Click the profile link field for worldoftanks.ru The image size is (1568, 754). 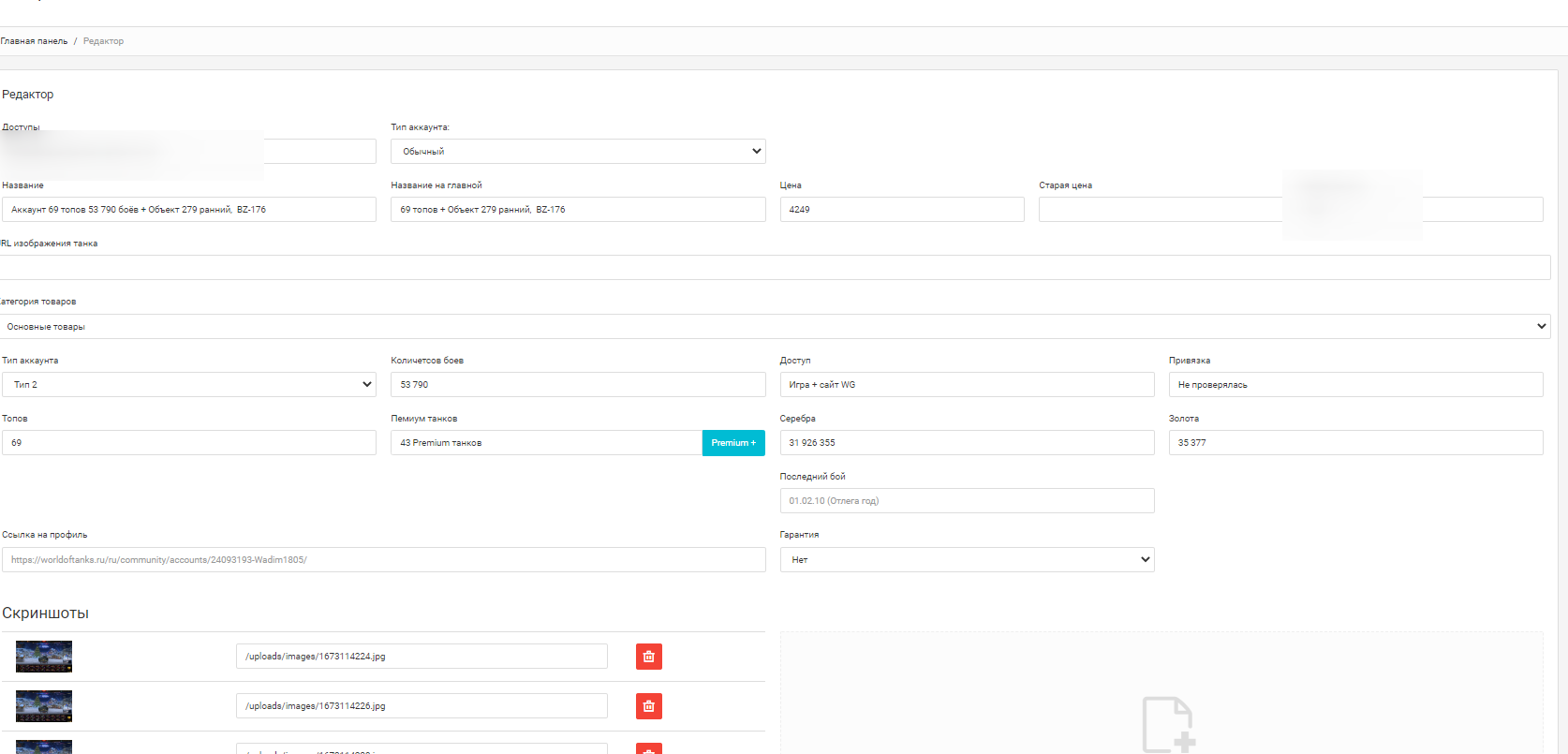383,560
